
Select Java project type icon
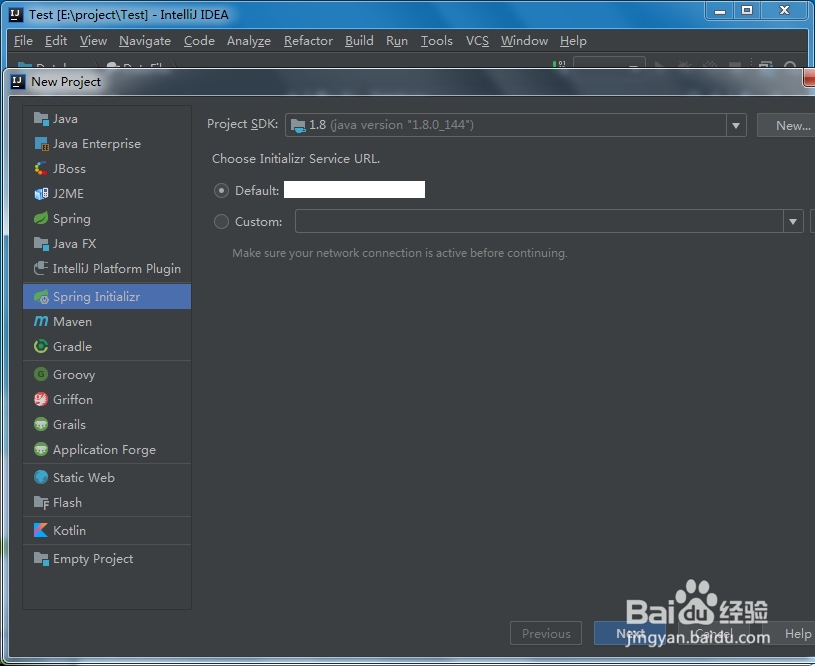click(x=41, y=119)
